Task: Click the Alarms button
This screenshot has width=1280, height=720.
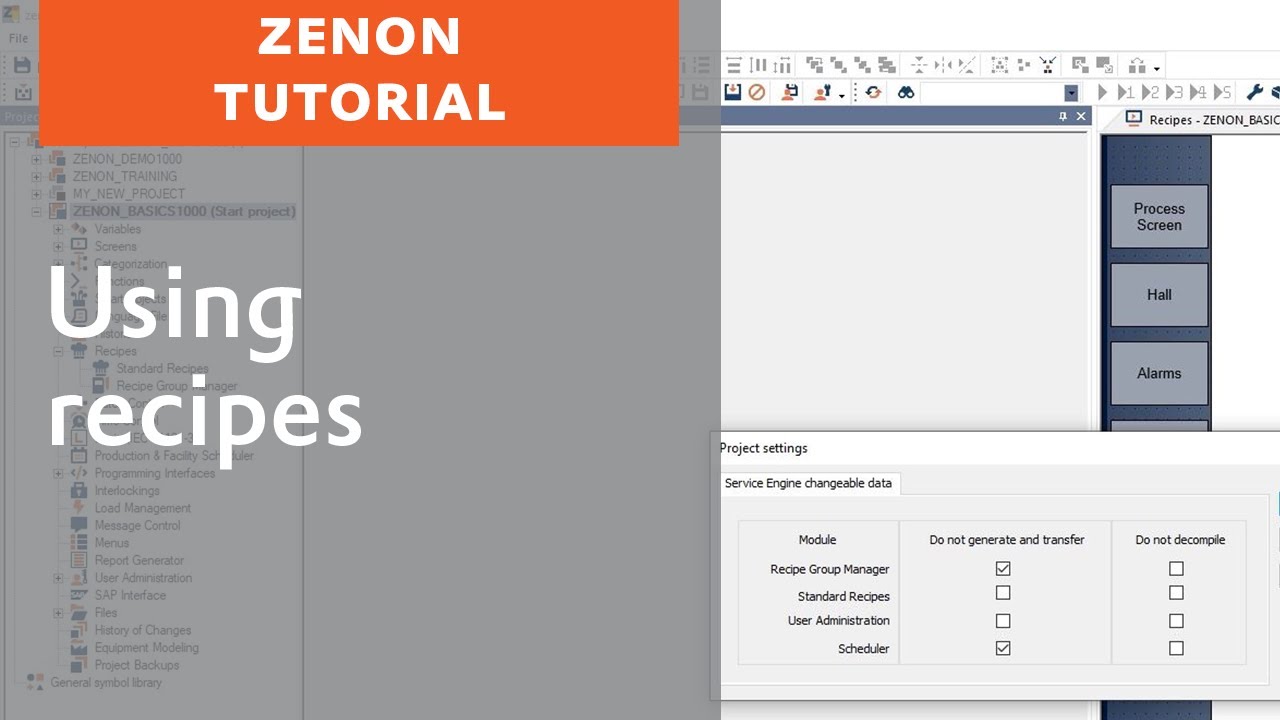Action: pyautogui.click(x=1159, y=373)
